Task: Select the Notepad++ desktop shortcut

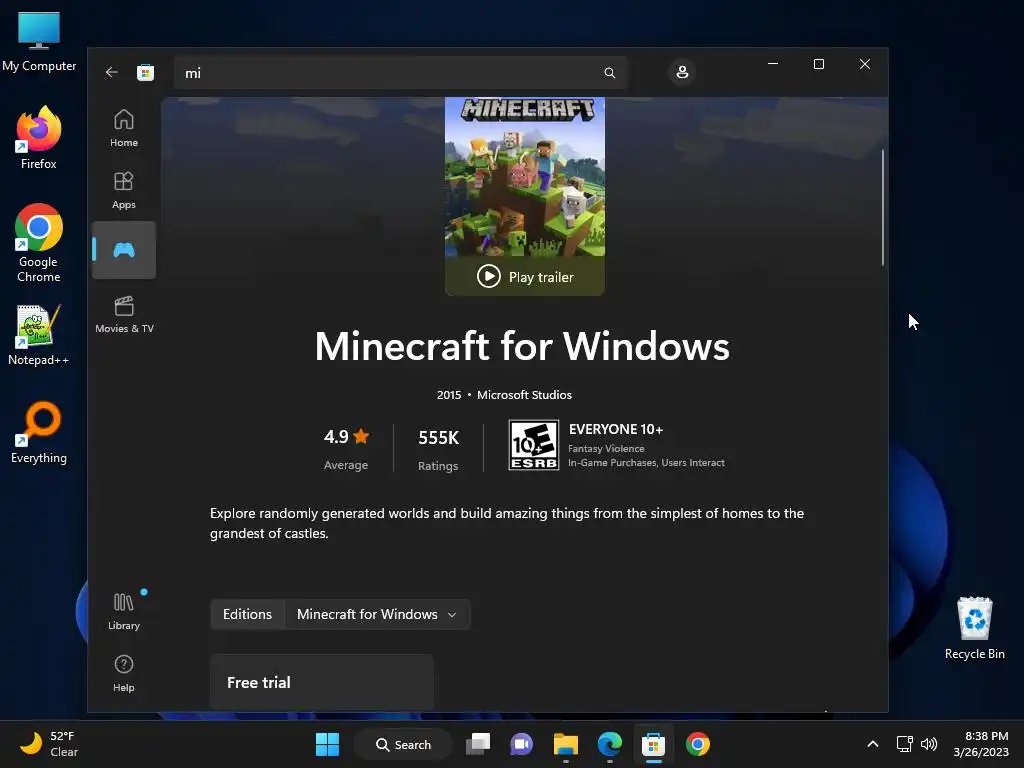Action: (x=39, y=335)
